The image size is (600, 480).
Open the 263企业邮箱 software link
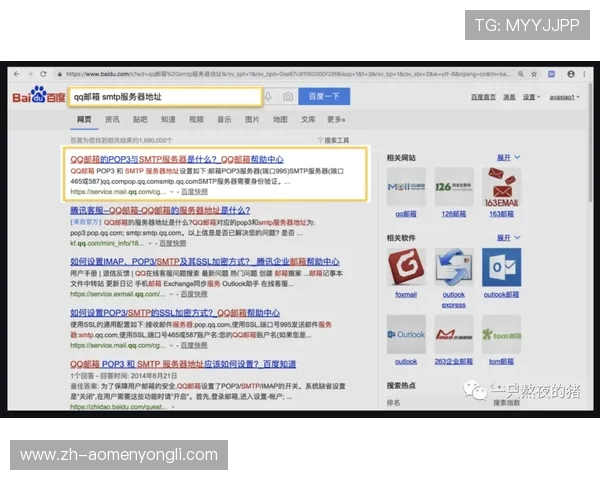(454, 361)
